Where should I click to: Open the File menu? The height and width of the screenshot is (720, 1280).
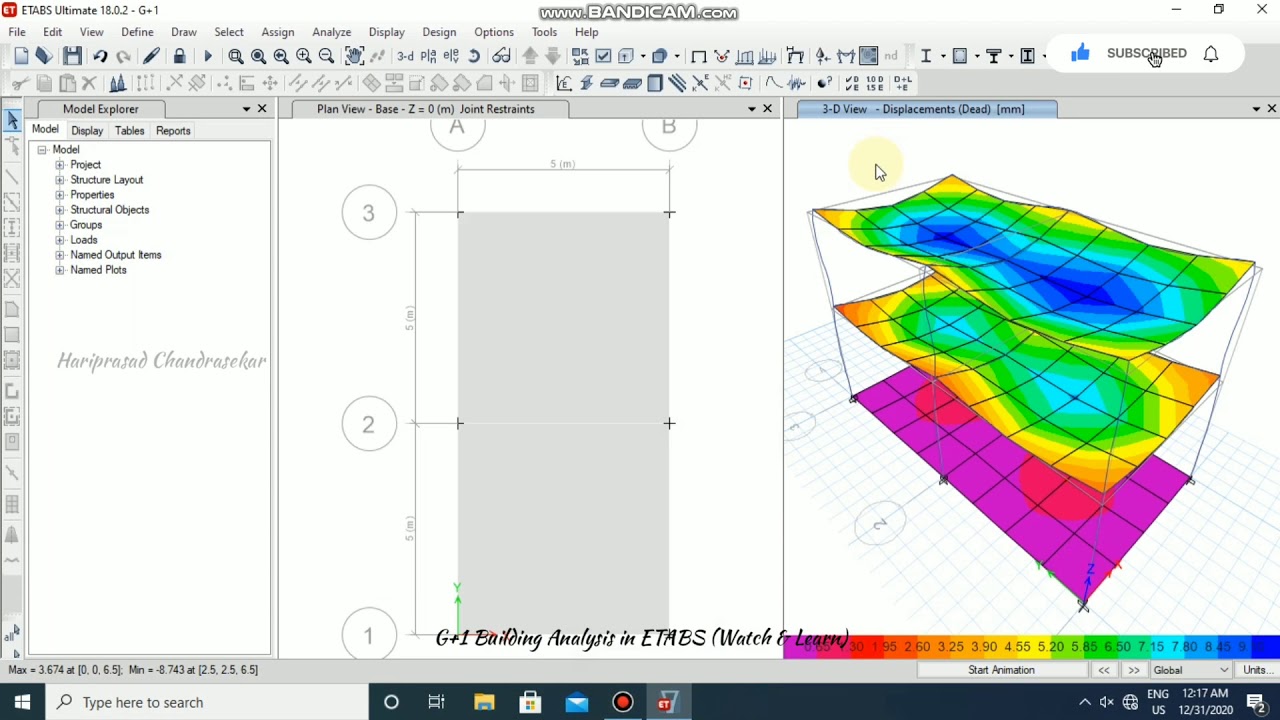tap(17, 32)
